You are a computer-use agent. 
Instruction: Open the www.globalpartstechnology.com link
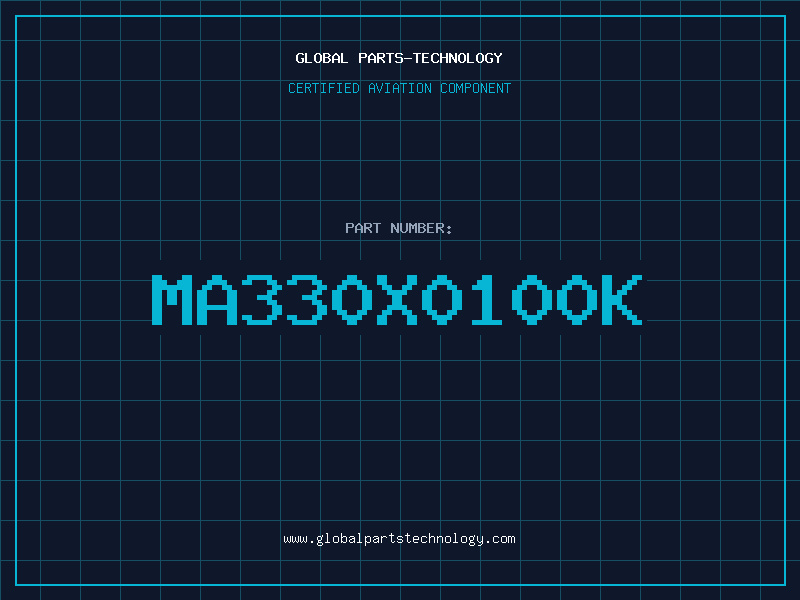coord(399,539)
